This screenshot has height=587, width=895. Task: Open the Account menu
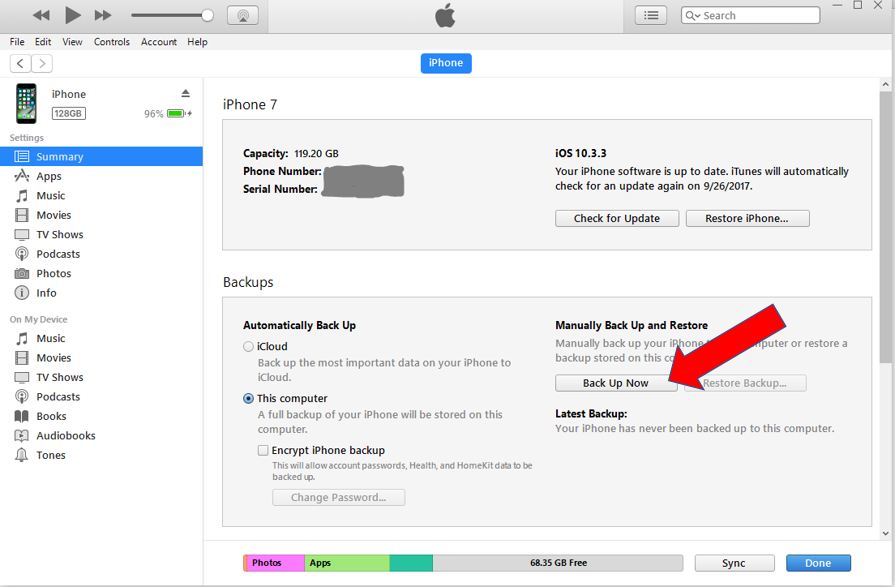[159, 42]
